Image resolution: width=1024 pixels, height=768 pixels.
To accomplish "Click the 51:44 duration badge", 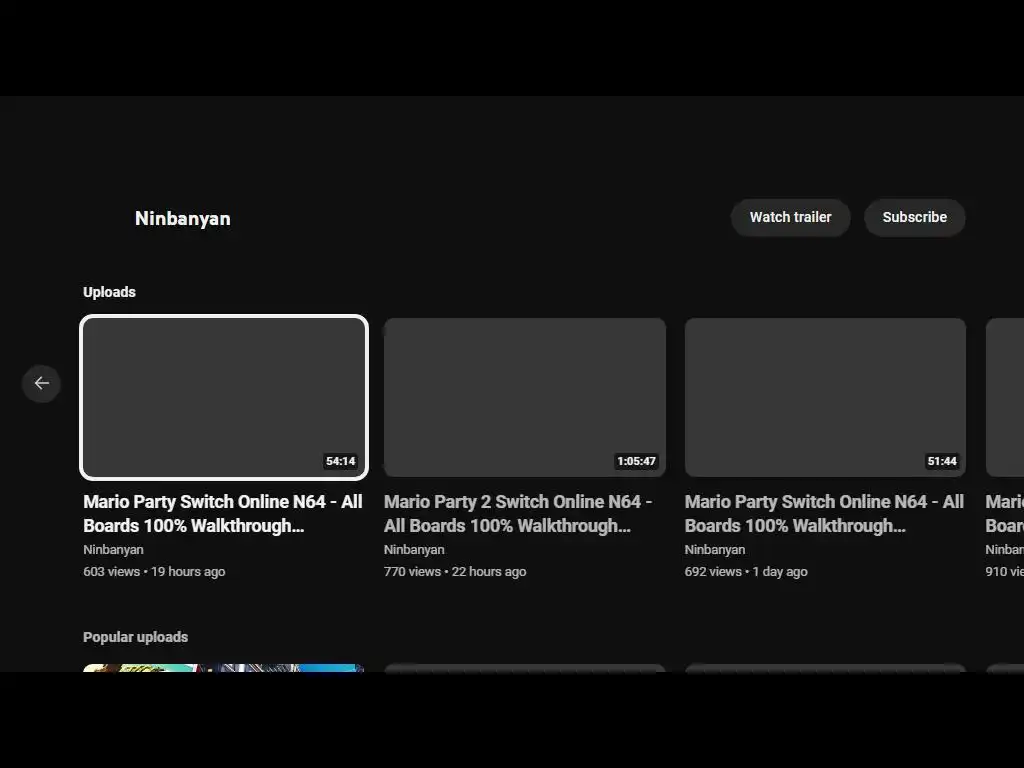I will [942, 461].
